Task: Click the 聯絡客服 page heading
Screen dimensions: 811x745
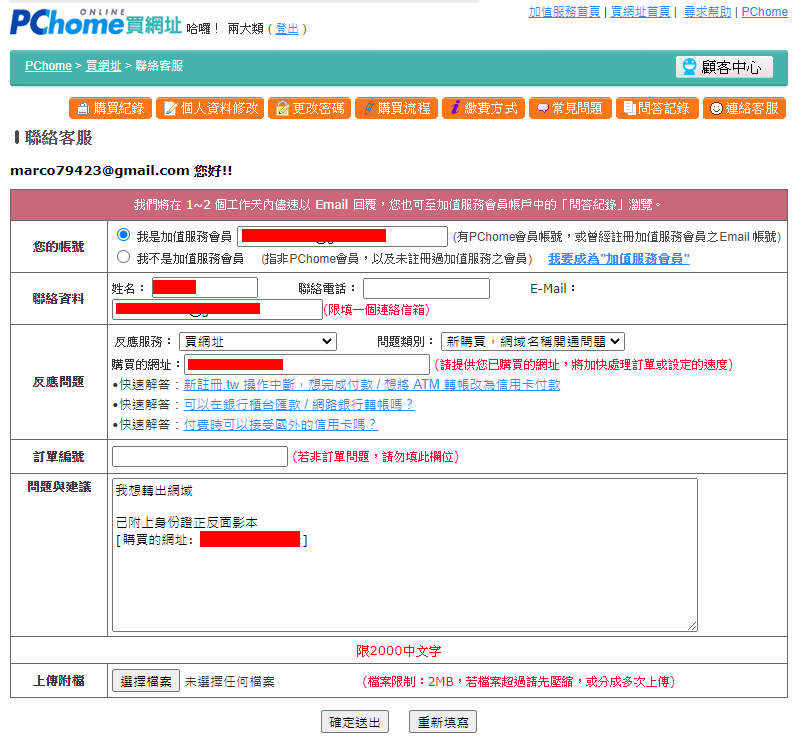Action: [58, 138]
